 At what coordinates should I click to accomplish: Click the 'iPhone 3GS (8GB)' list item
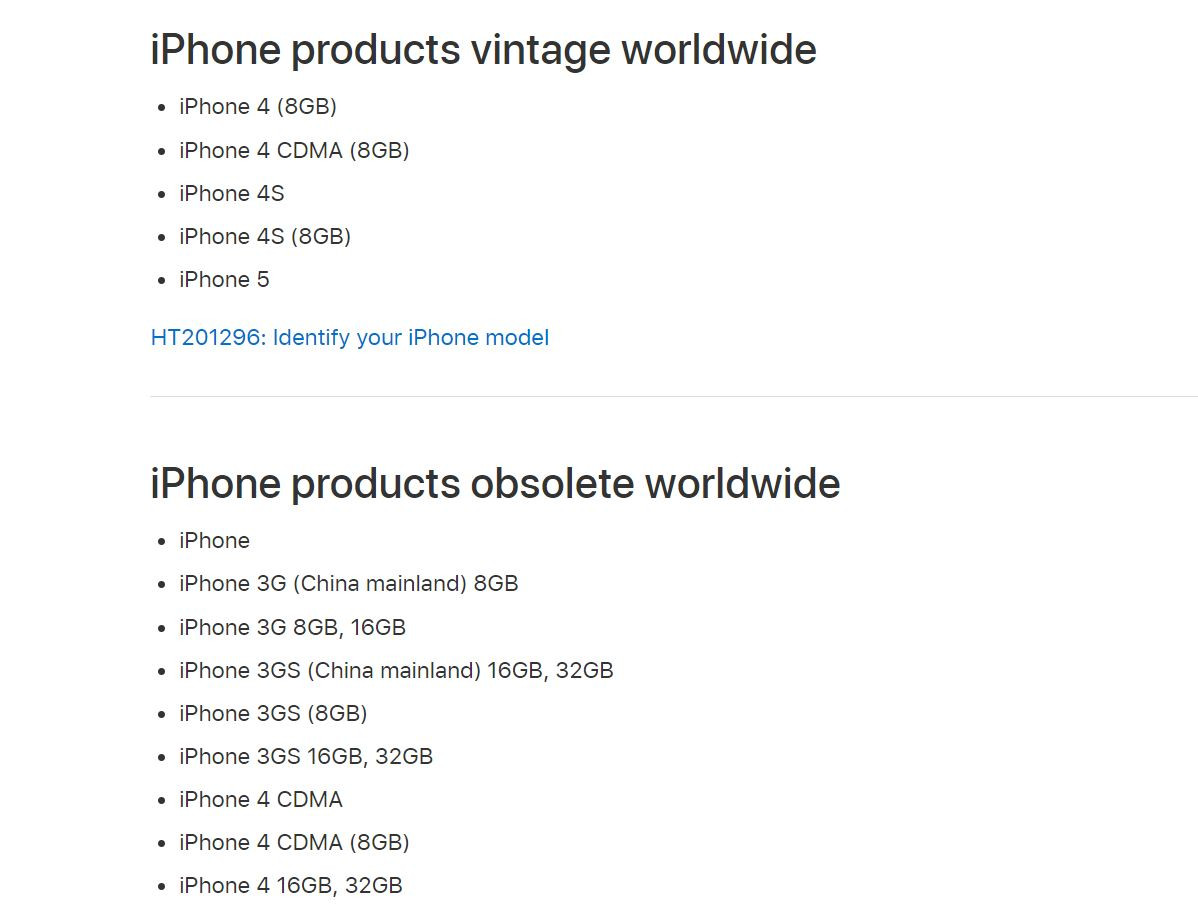point(273,713)
